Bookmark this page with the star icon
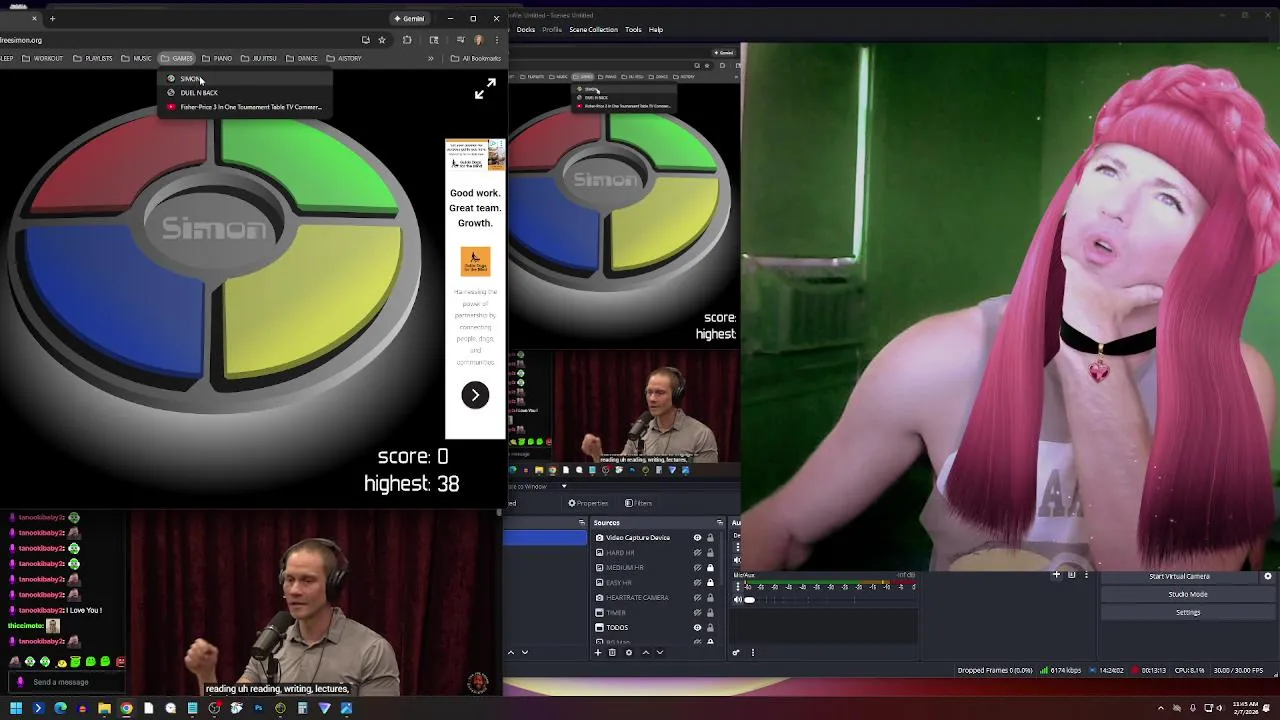The width and height of the screenshot is (1280, 720). point(382,40)
